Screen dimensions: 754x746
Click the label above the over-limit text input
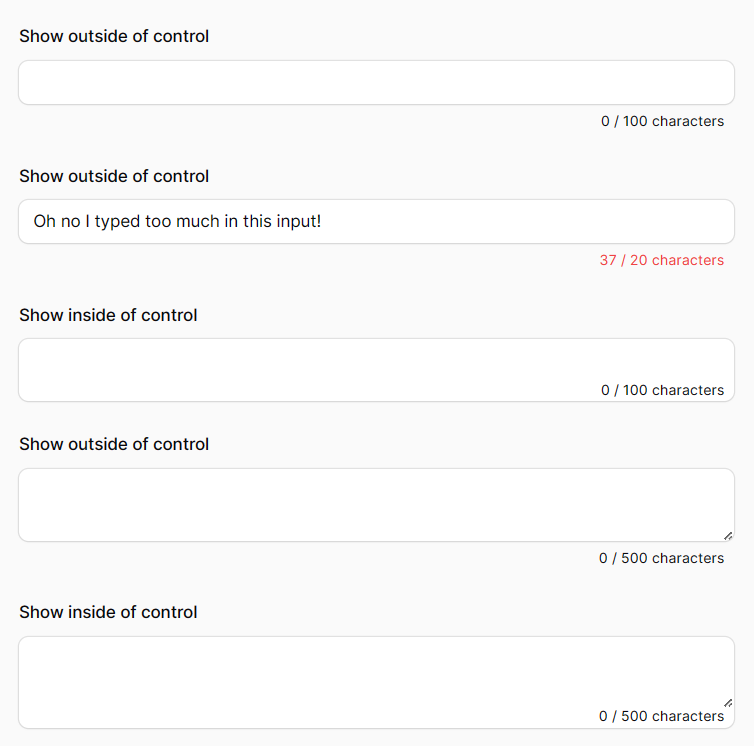(114, 176)
